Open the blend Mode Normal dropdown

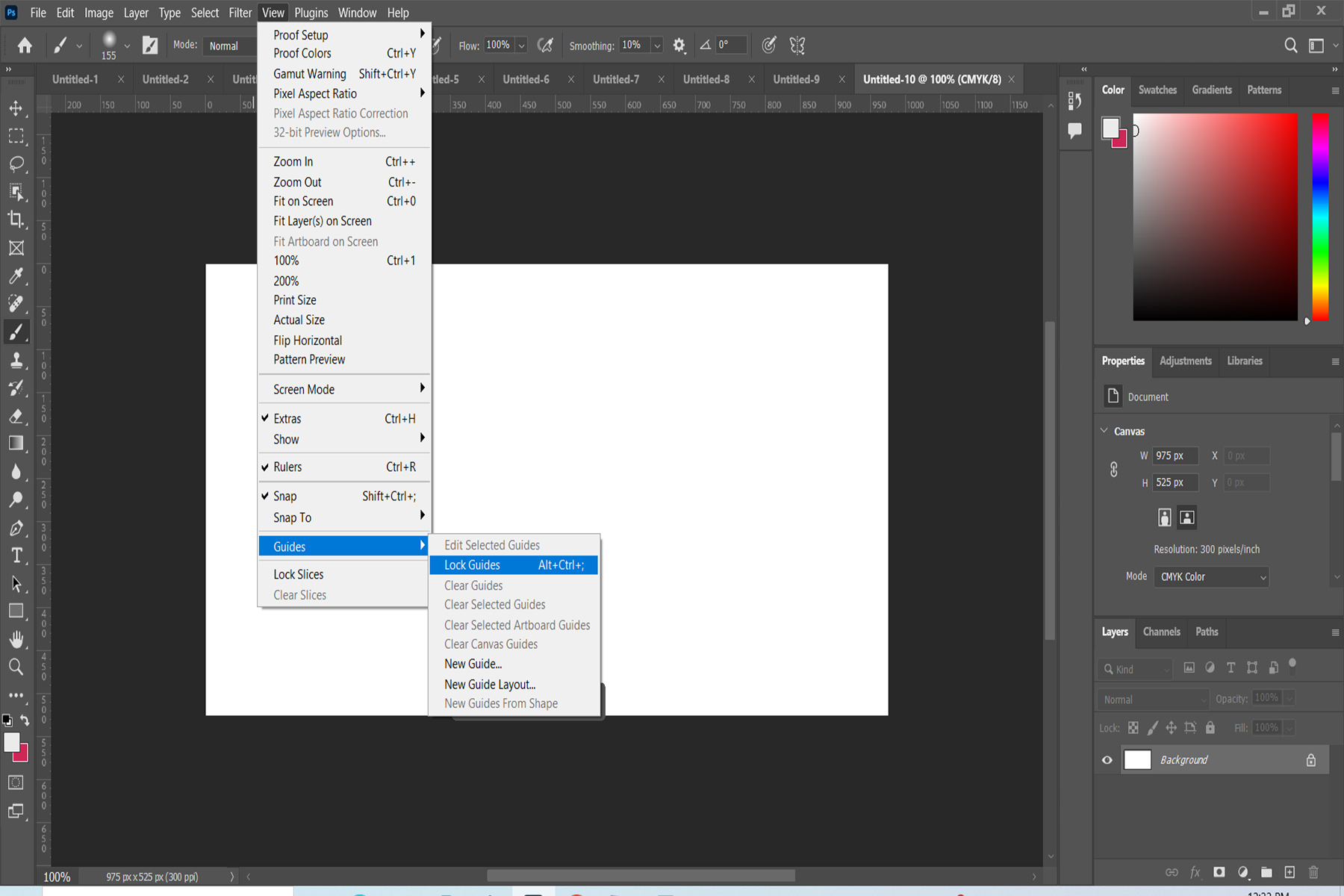click(229, 46)
